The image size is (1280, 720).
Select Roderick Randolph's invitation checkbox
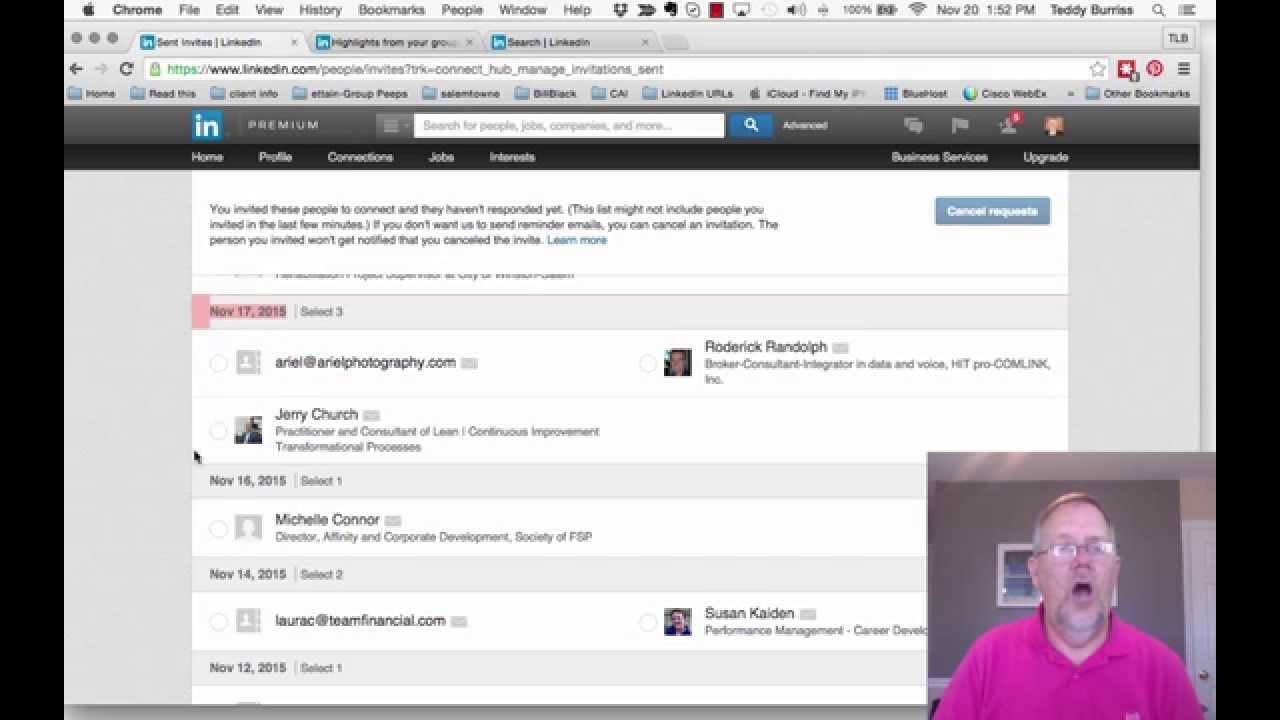tap(647, 363)
